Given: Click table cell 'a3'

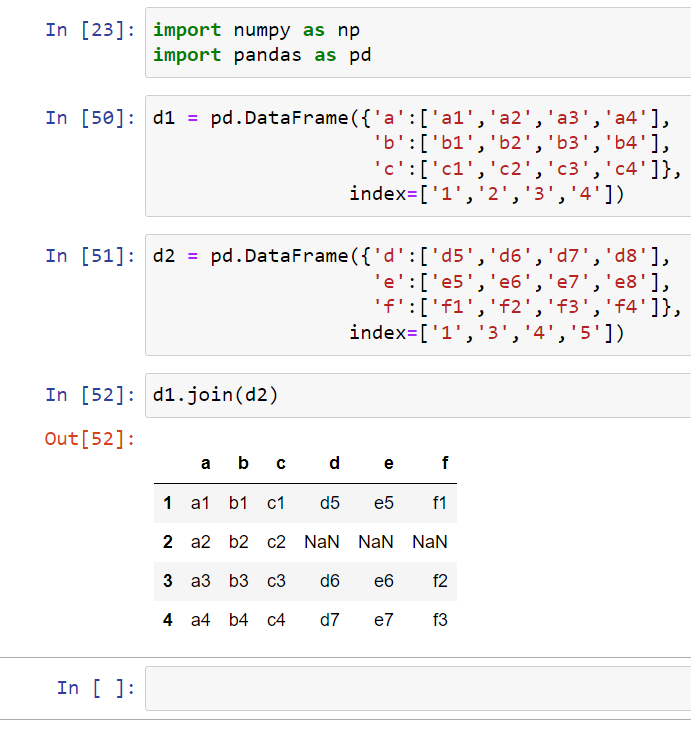Looking at the screenshot, I should click(x=200, y=581).
